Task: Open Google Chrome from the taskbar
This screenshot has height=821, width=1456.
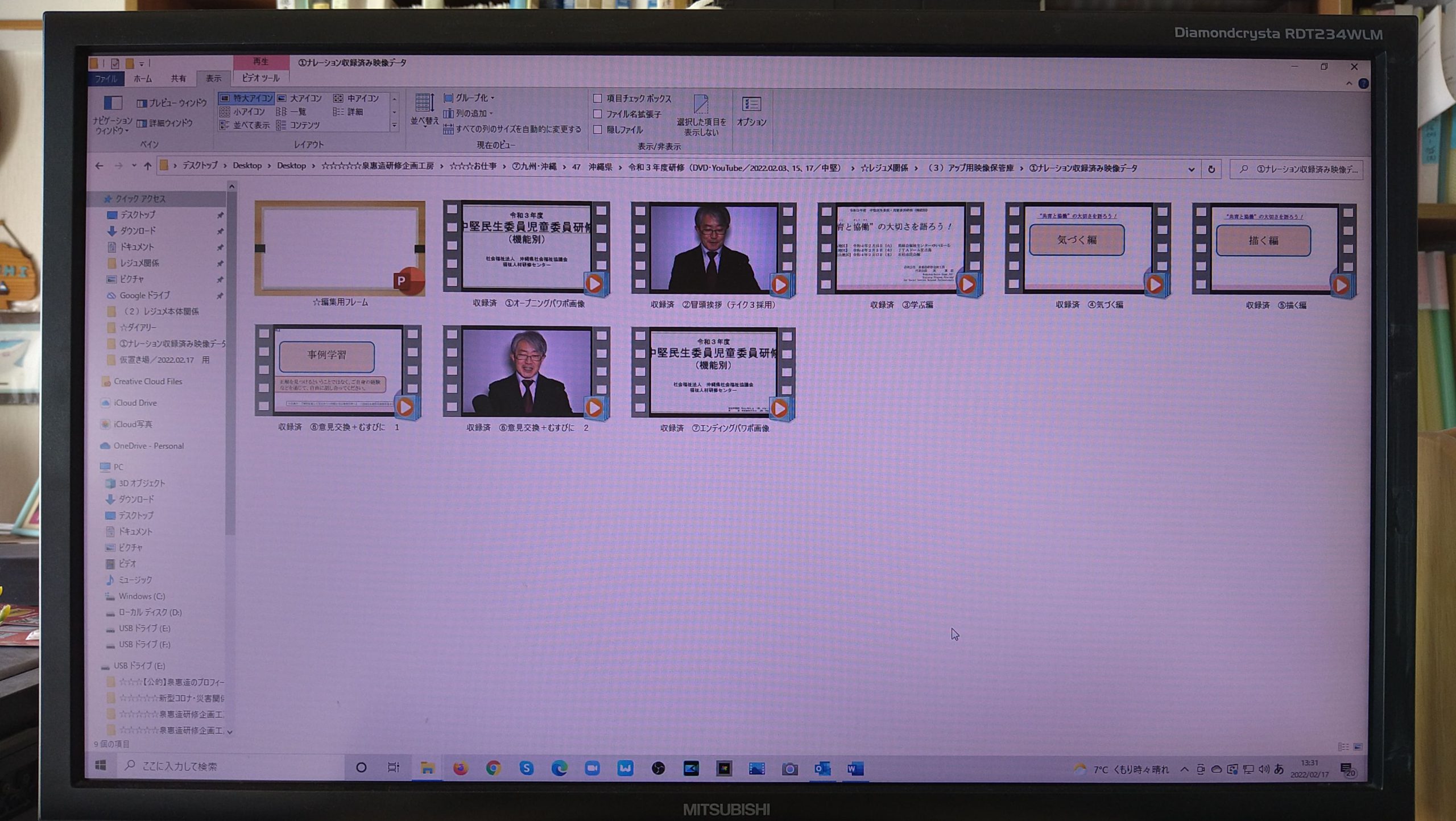Action: 493,768
